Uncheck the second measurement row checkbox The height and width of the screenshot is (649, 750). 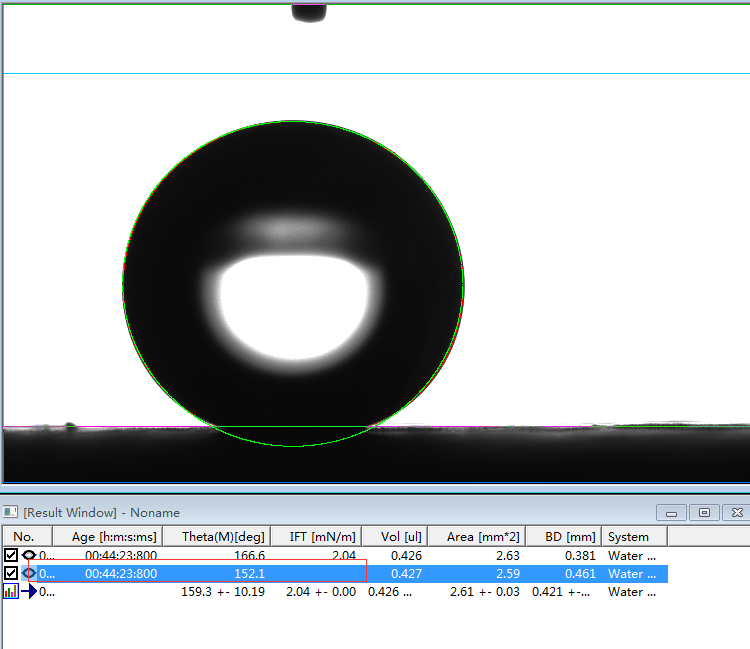tap(11, 573)
